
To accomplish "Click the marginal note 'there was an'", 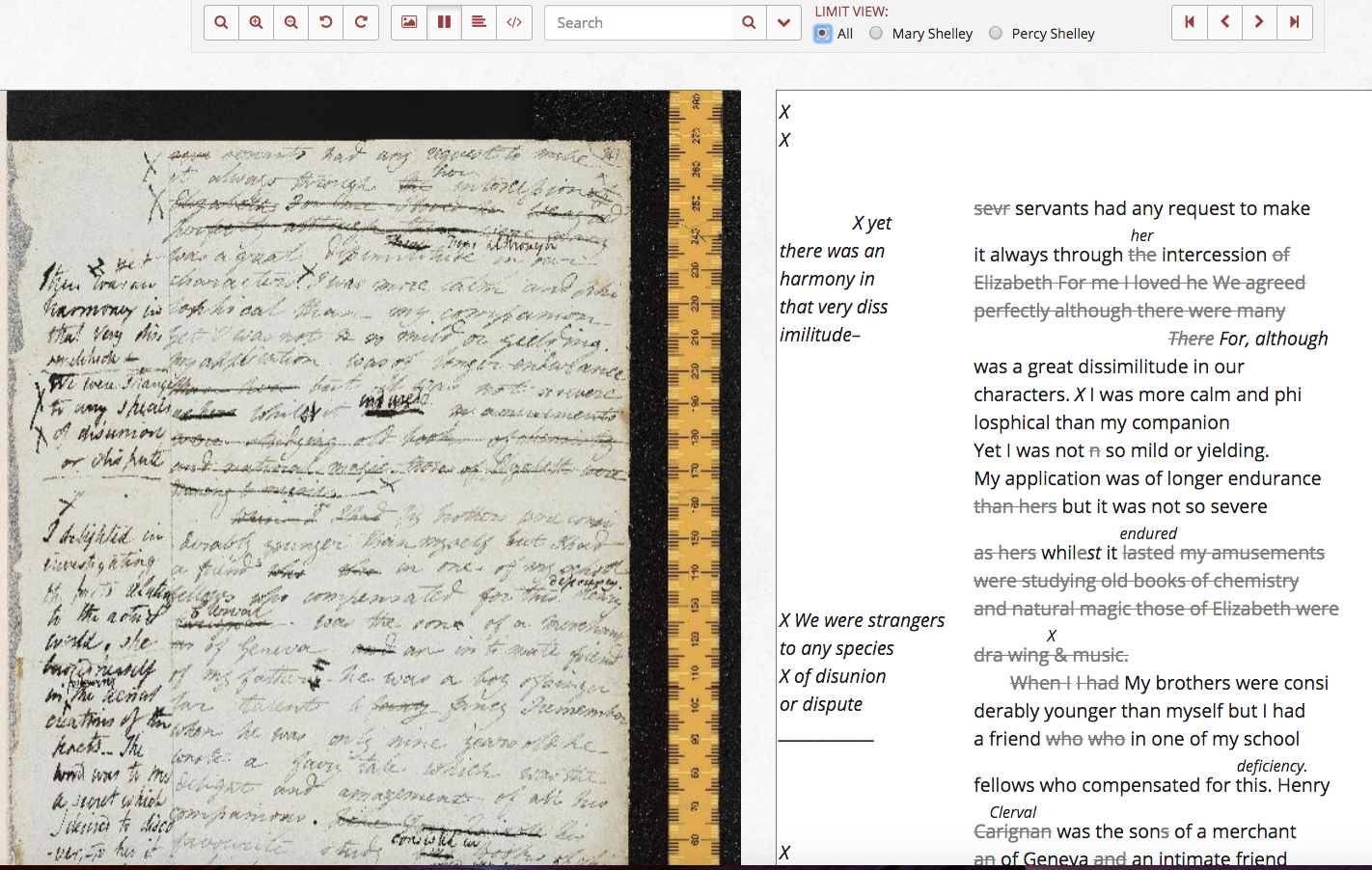I will pos(832,251).
